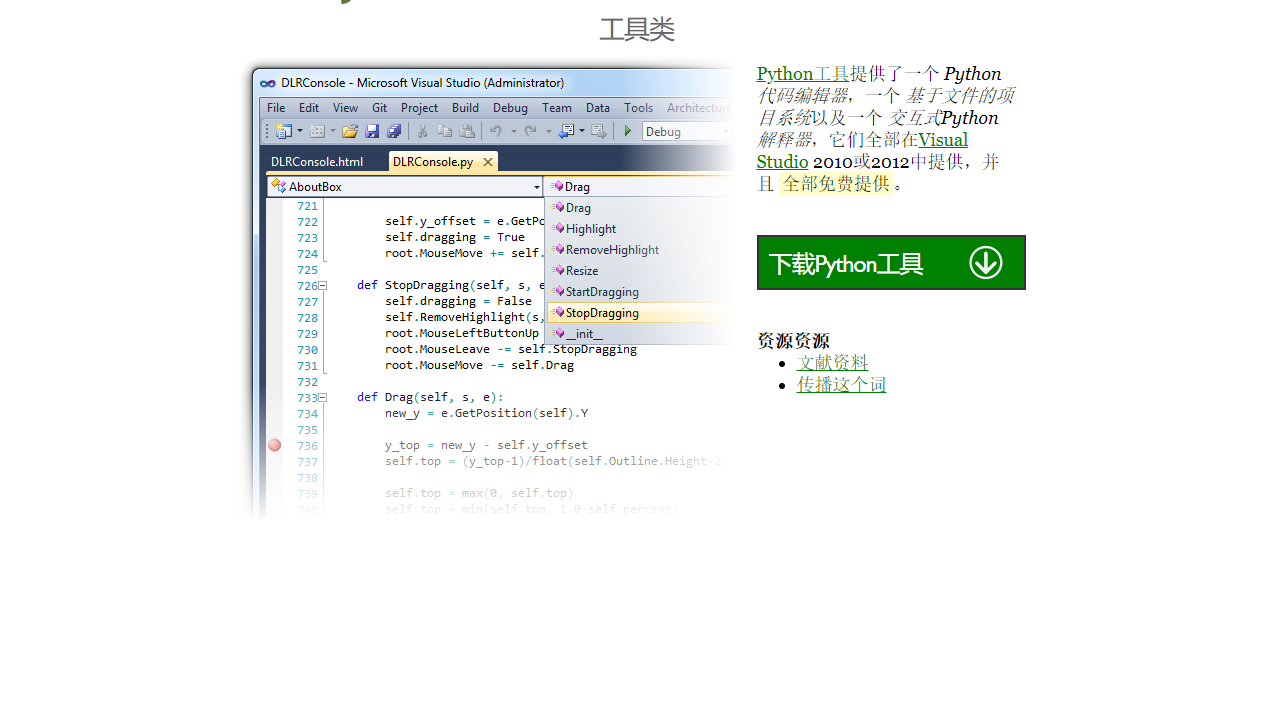Open the Debug menu
1280x720 pixels.
tap(510, 107)
